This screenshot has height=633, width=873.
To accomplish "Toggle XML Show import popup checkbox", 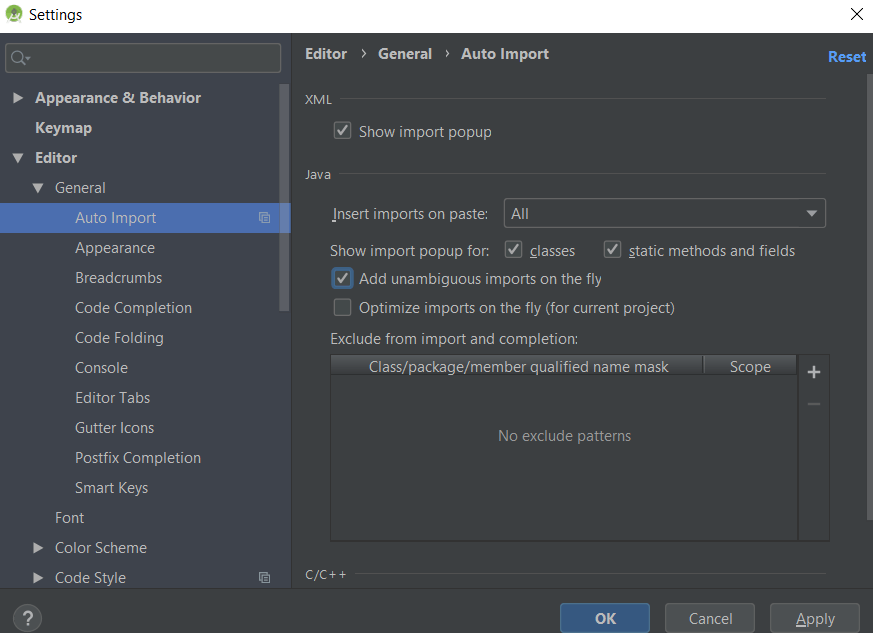I will [342, 131].
